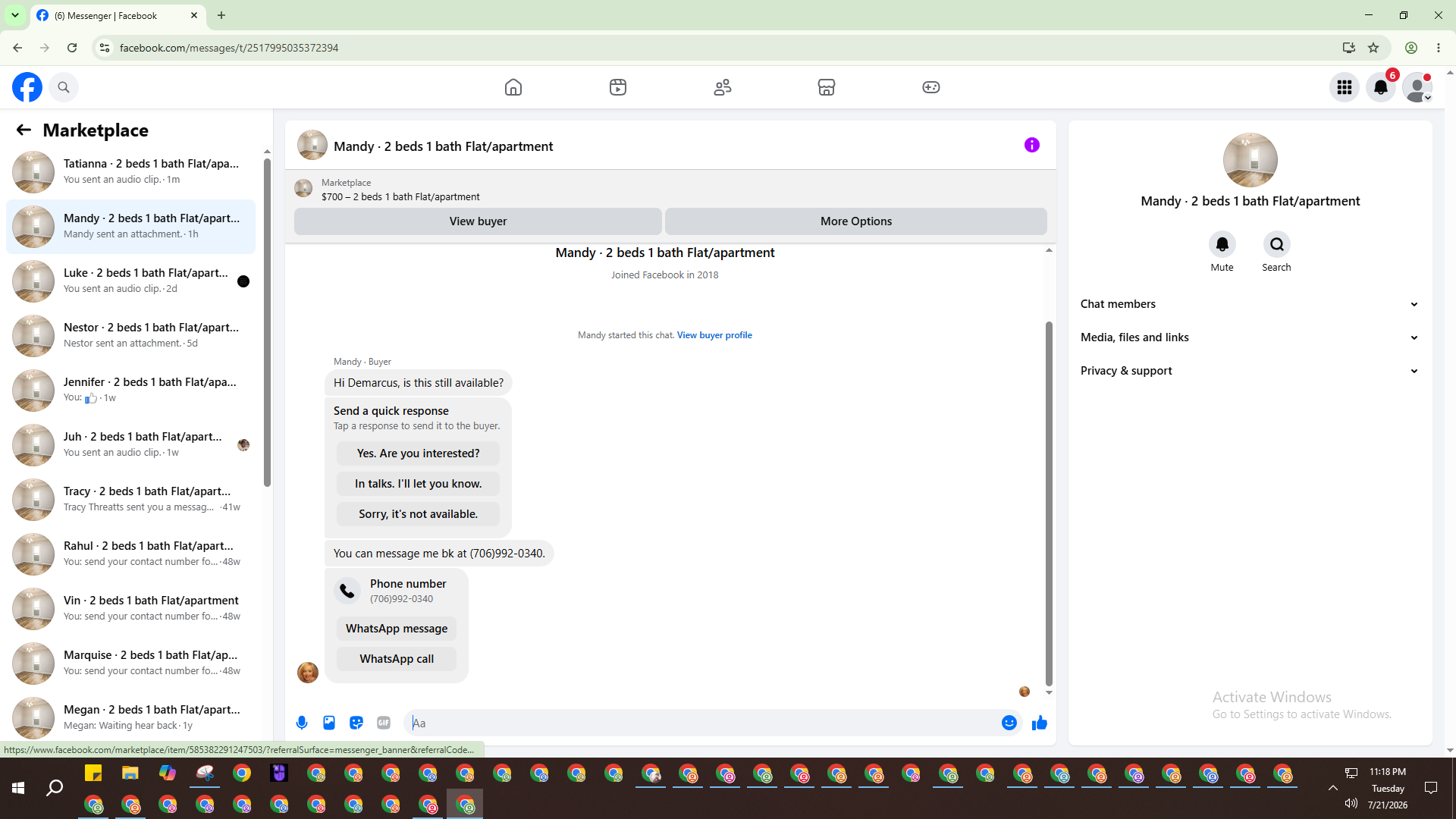This screenshot has width=1456, height=819.
Task: Mute this conversation with the bell icon
Action: coord(1222,244)
